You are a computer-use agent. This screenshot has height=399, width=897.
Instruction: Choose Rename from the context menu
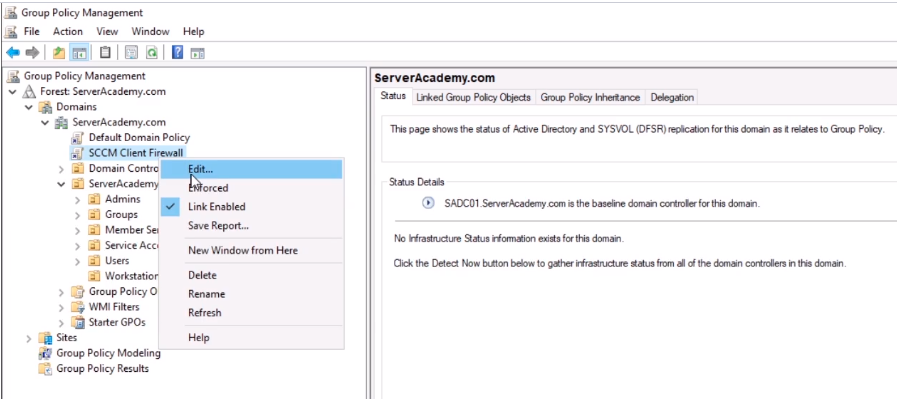(251, 294)
